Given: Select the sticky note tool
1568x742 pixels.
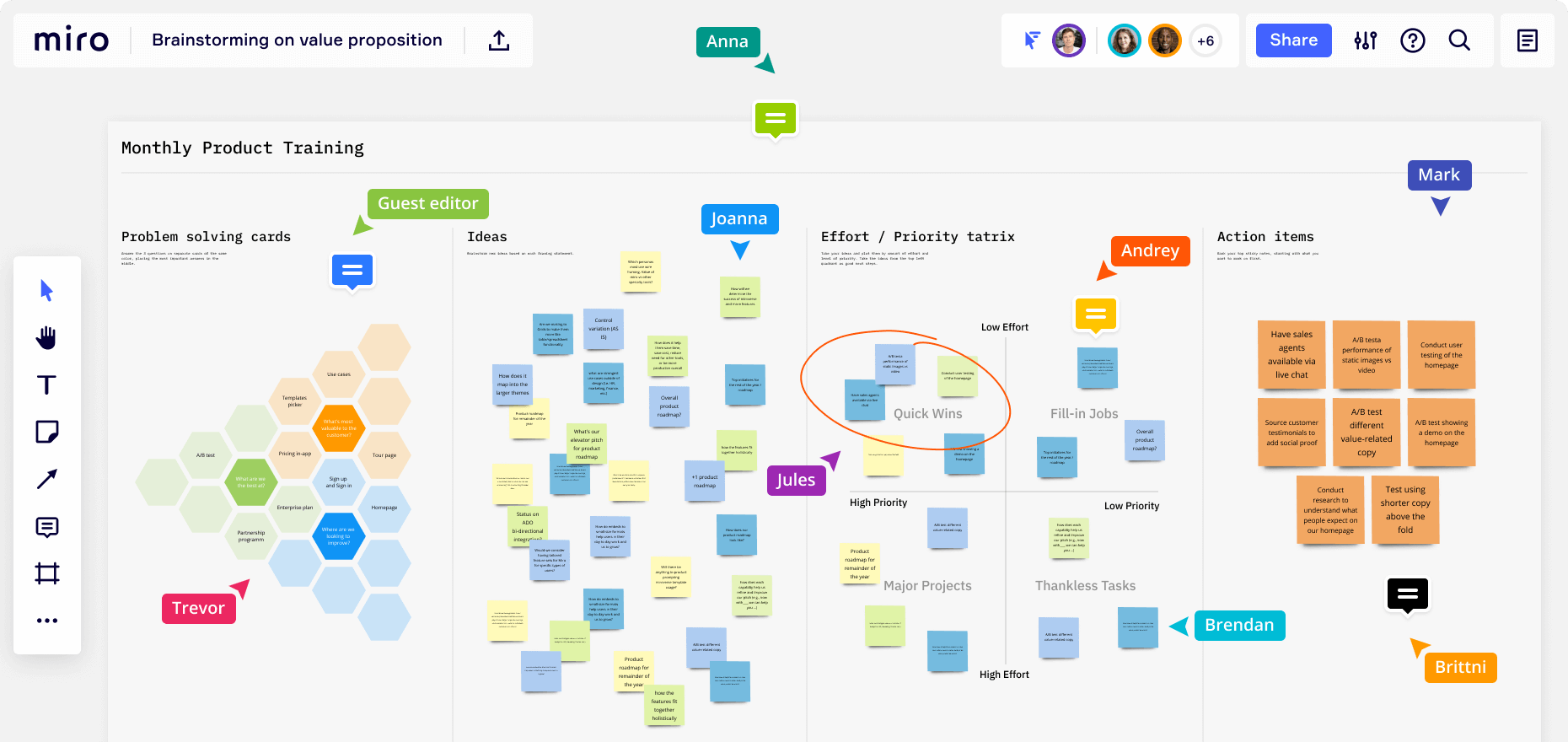Looking at the screenshot, I should click(46, 433).
